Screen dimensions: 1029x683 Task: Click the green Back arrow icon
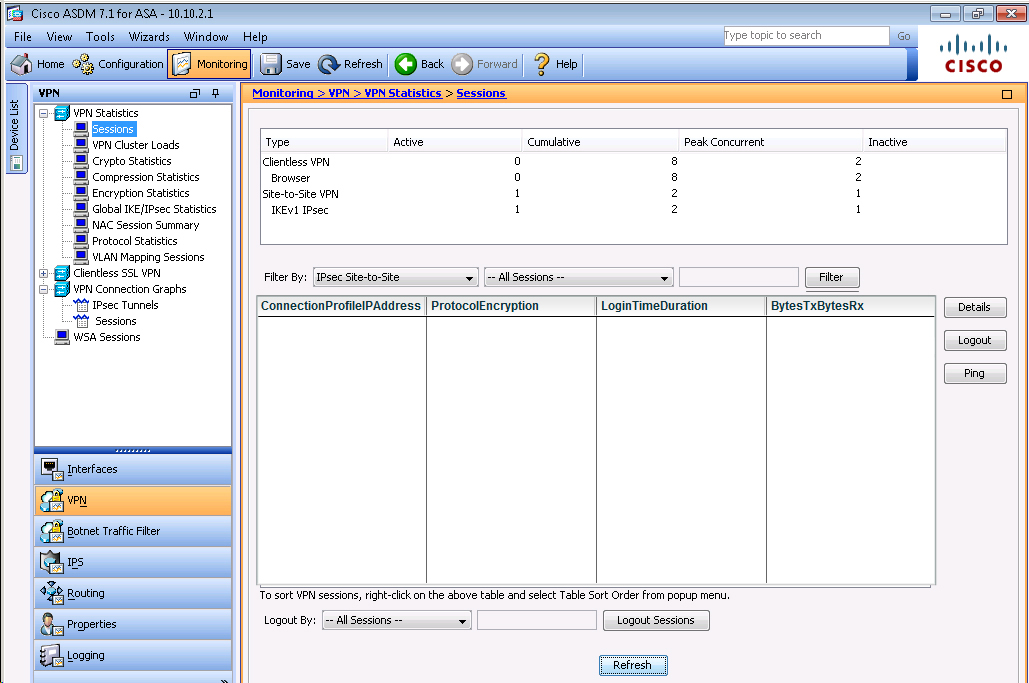click(x=406, y=64)
